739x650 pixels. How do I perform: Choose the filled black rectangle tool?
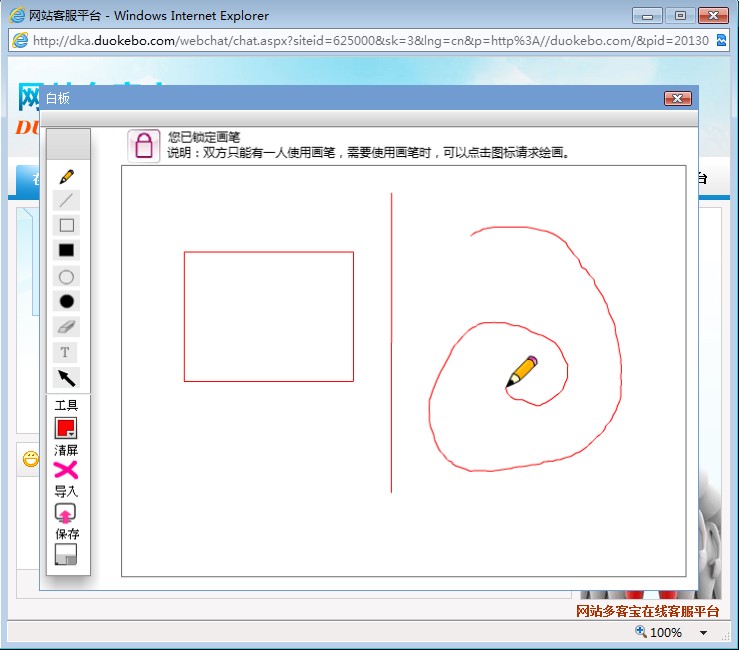tap(66, 251)
